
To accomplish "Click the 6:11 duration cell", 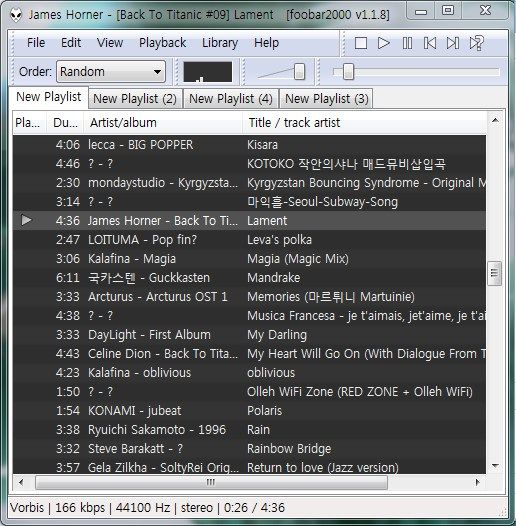I will pyautogui.click(x=68, y=278).
